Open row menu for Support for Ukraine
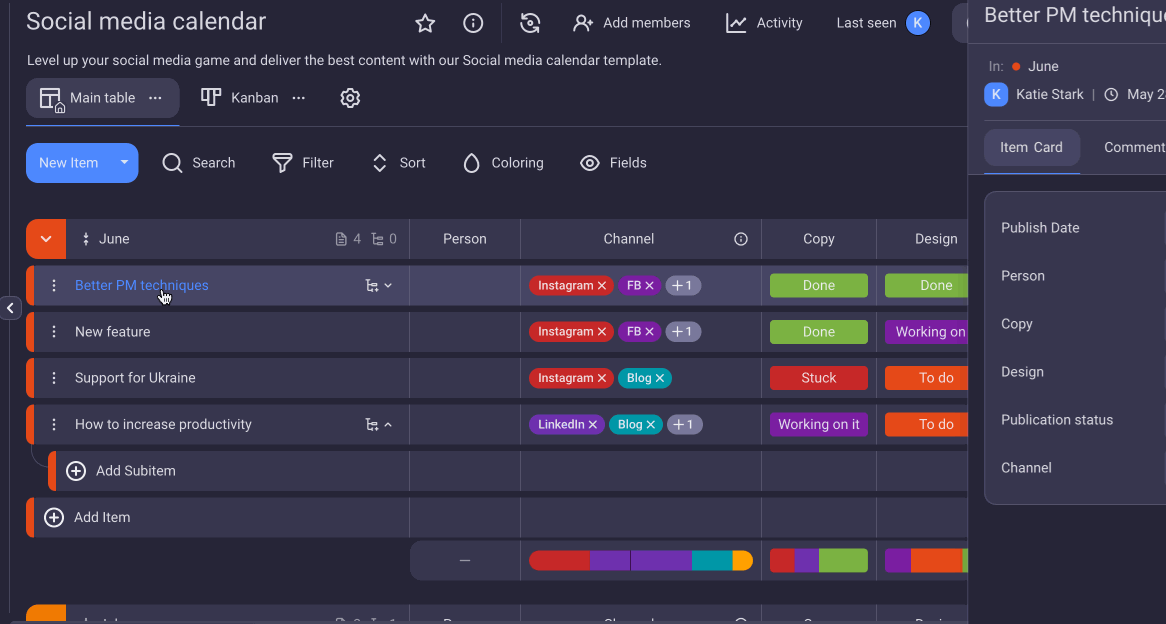1166x624 pixels. click(x=54, y=378)
